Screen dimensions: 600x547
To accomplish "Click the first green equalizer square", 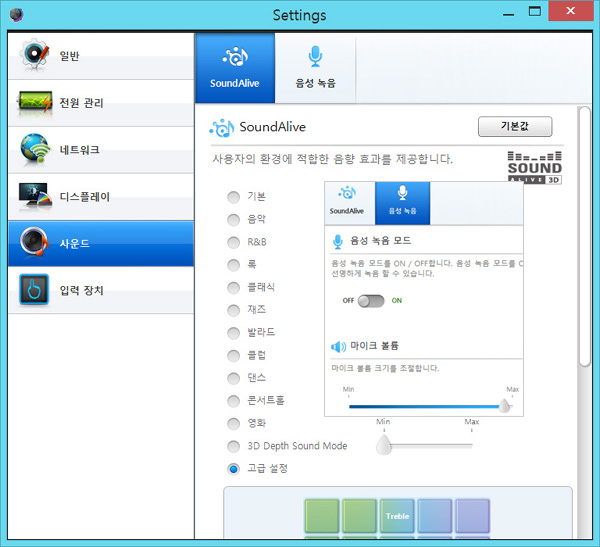I will point(322,516).
